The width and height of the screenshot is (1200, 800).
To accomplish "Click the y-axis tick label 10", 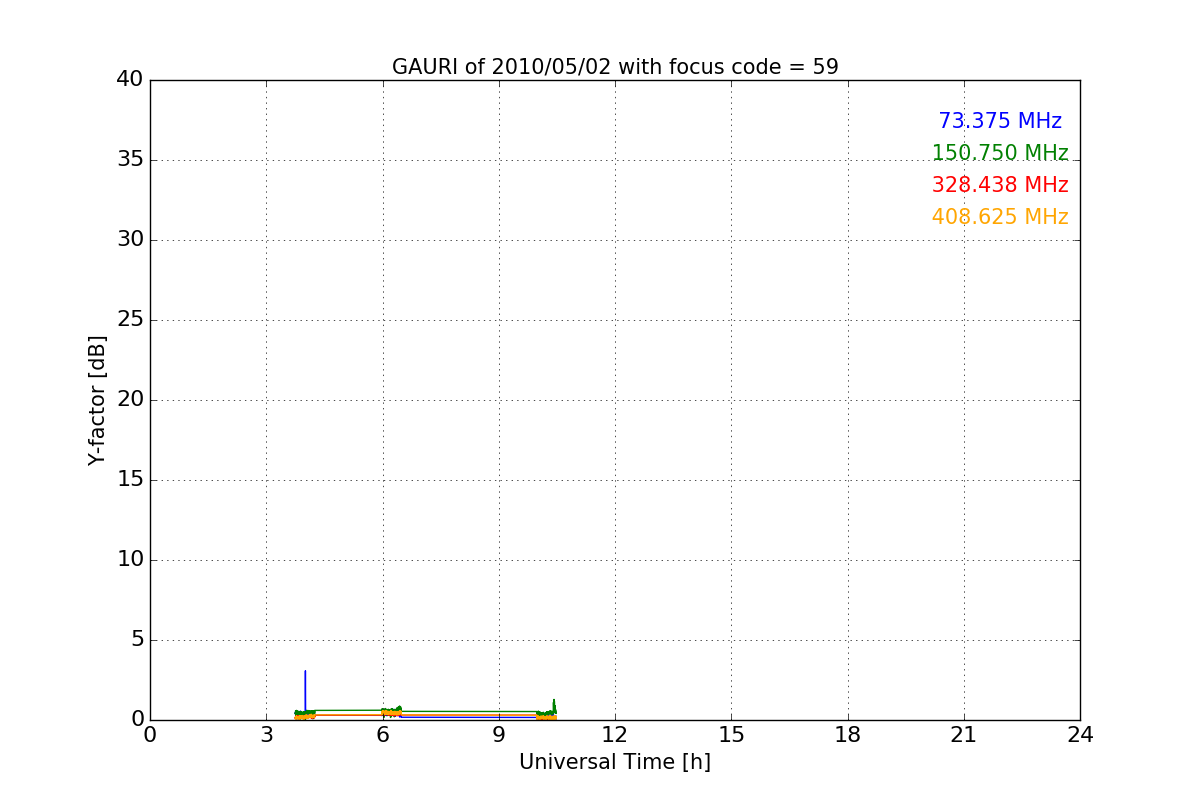I will (x=130, y=560).
